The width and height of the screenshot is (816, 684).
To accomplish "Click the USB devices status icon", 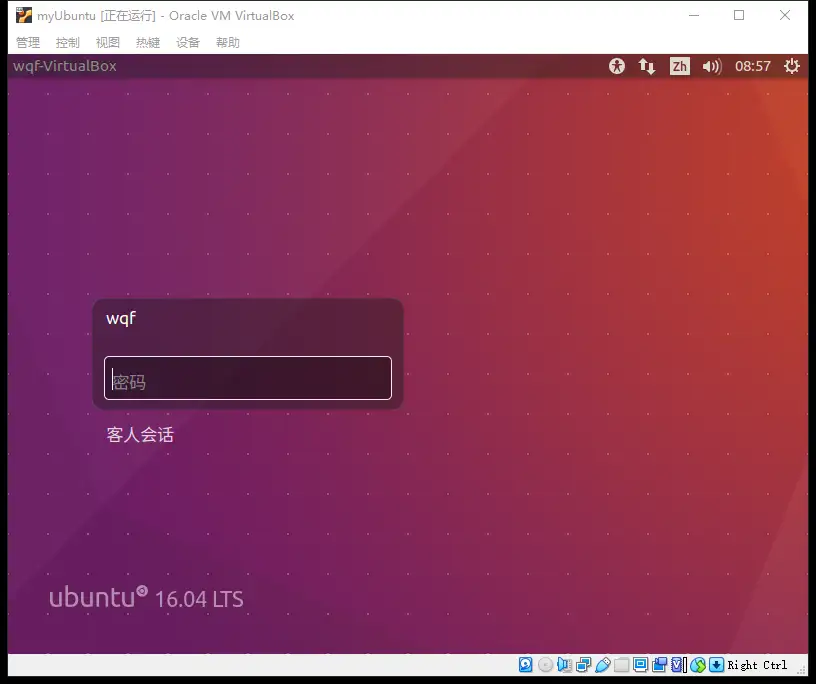I will point(602,665).
